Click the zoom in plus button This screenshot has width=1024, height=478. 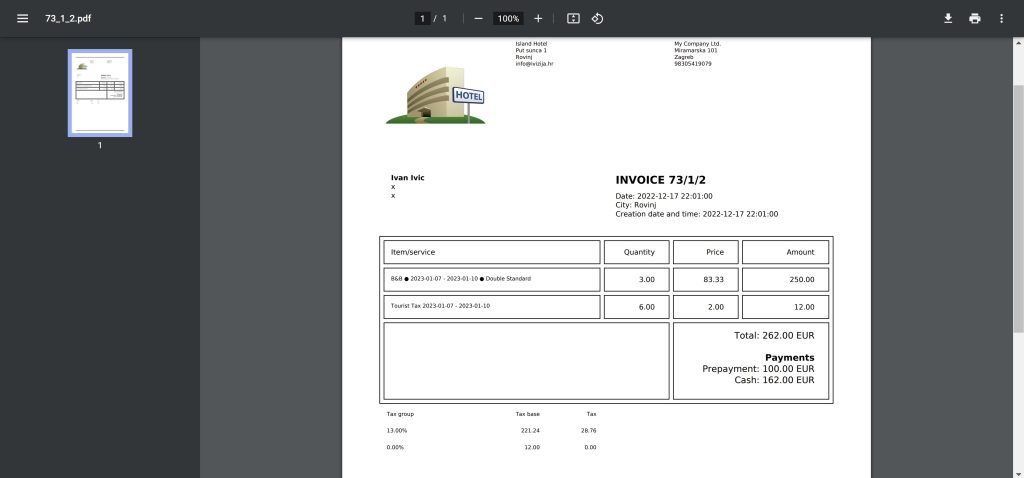coord(538,18)
